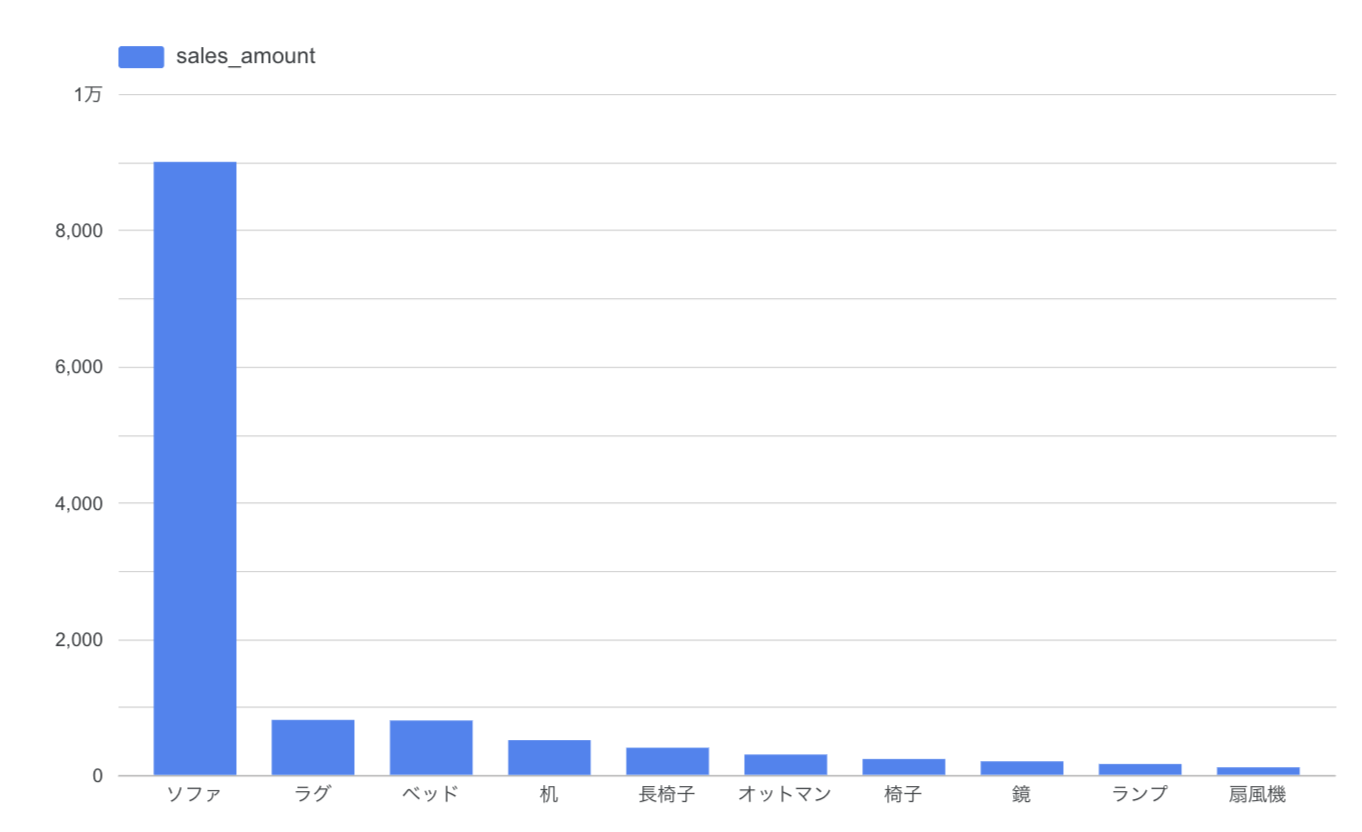The image size is (1362, 832).
Task: Click the 1万 y-axis label
Action: coord(88,95)
